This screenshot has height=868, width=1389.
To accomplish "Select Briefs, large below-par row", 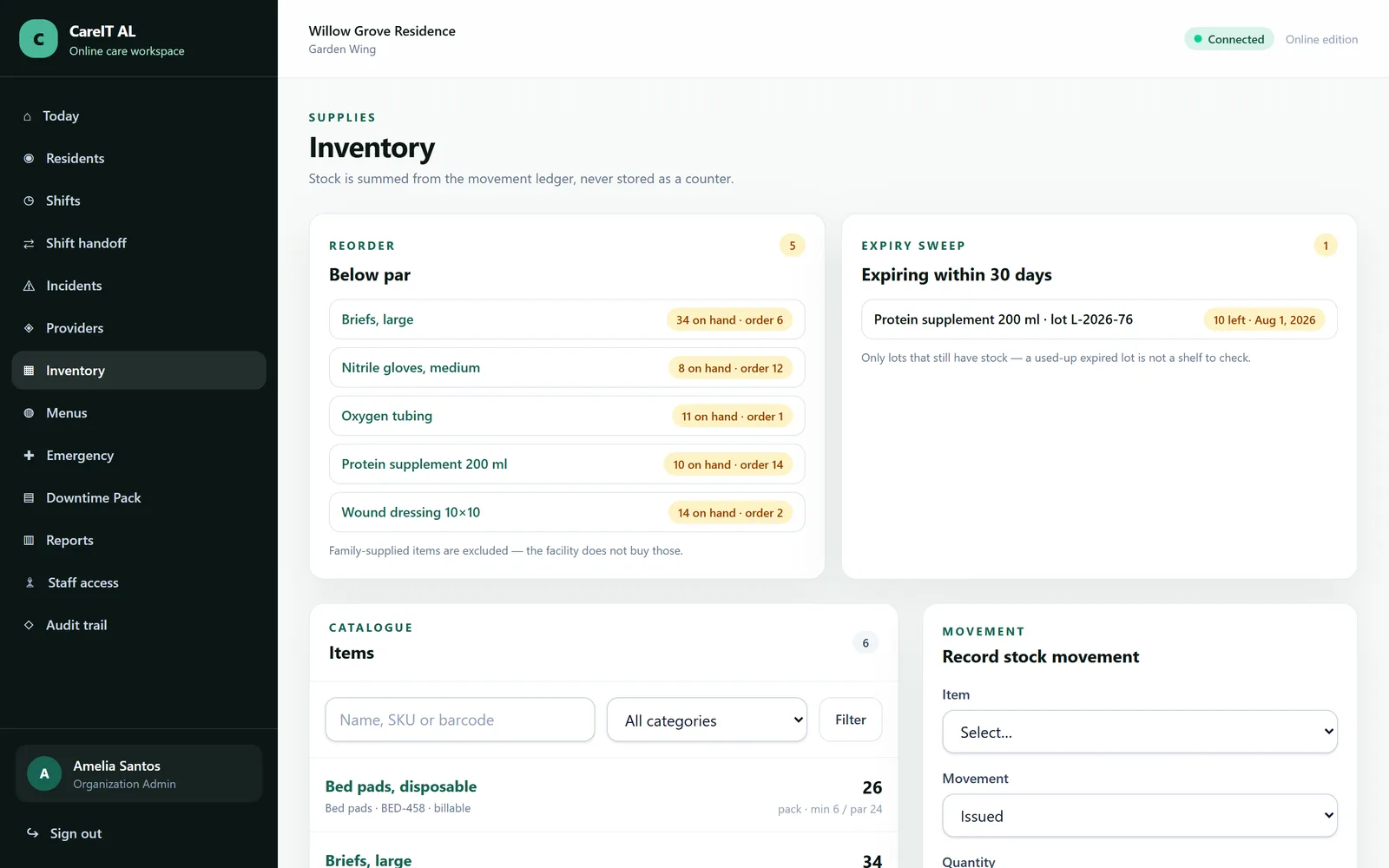I will pyautogui.click(x=567, y=319).
